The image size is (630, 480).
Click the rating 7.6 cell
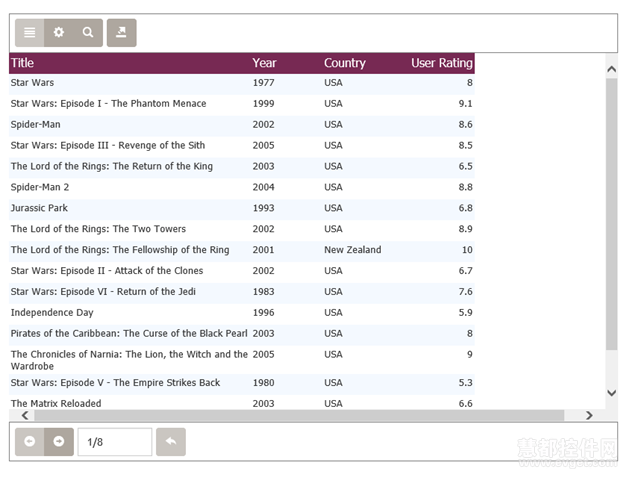point(466,292)
